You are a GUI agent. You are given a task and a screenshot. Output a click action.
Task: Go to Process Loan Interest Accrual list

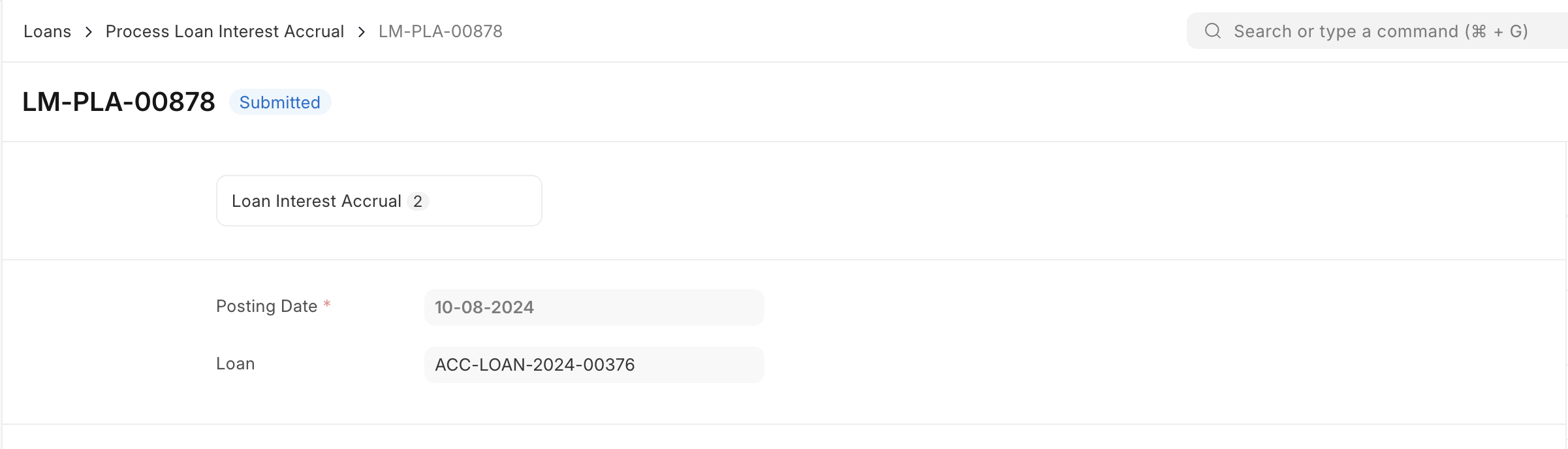coord(225,31)
